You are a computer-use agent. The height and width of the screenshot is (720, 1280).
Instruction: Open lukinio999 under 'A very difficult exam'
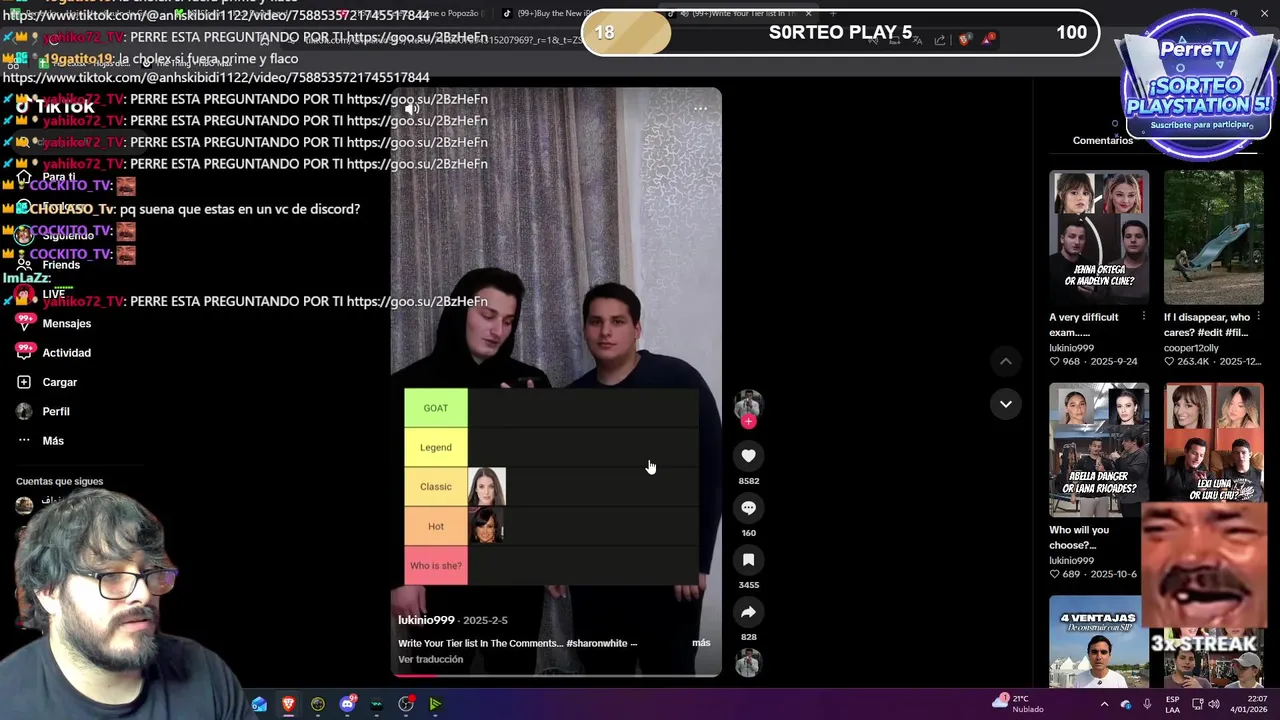tap(1071, 348)
